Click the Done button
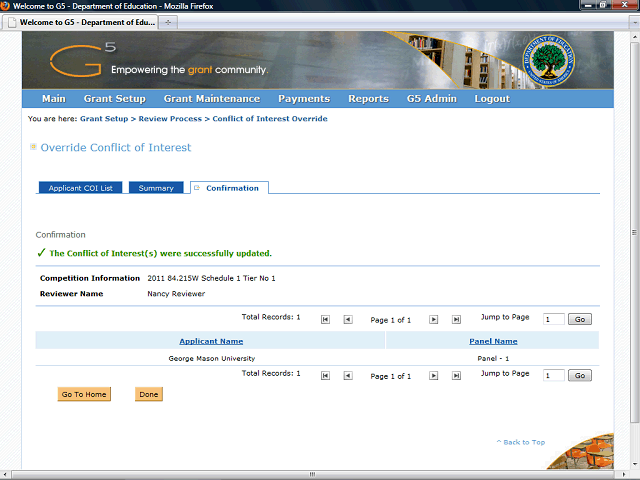 point(149,394)
